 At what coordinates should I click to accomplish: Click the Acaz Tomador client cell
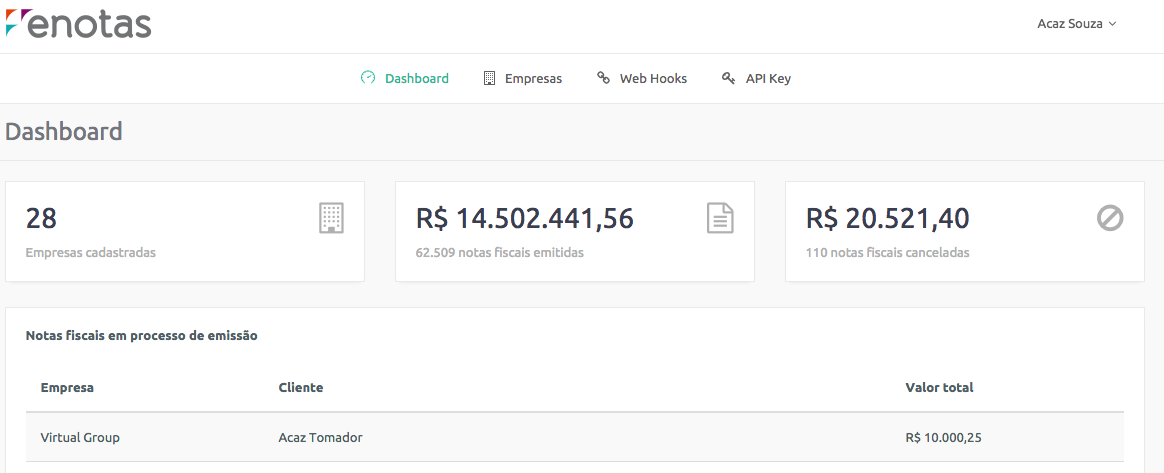pos(321,437)
